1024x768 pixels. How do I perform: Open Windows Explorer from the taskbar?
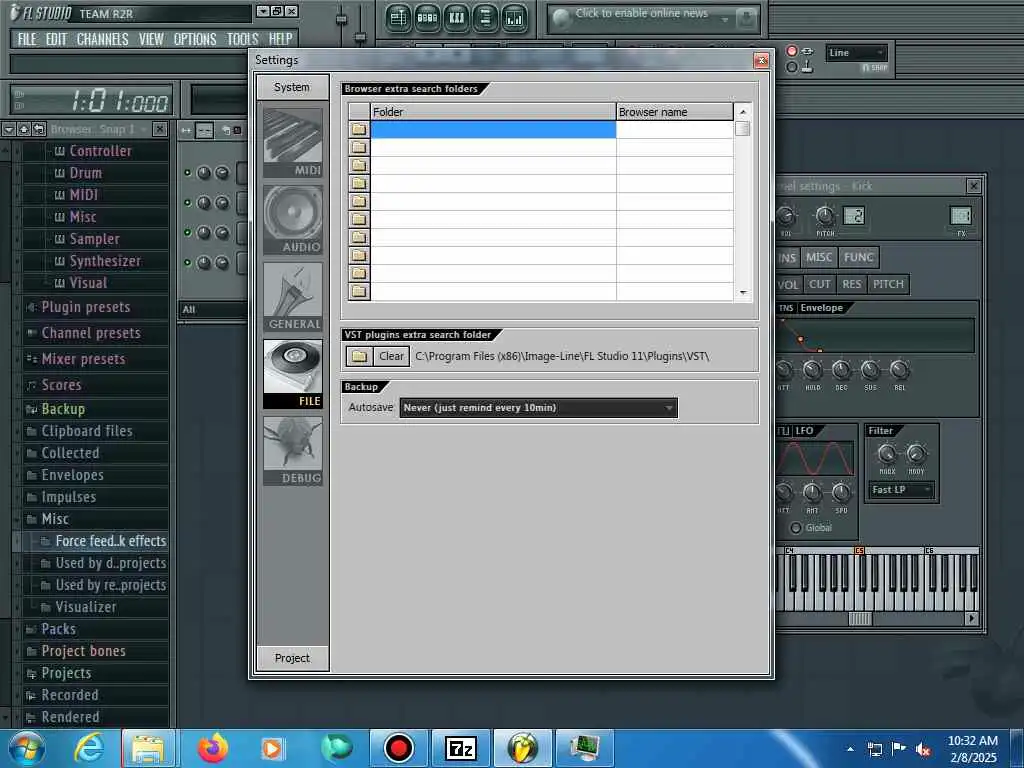(x=148, y=748)
